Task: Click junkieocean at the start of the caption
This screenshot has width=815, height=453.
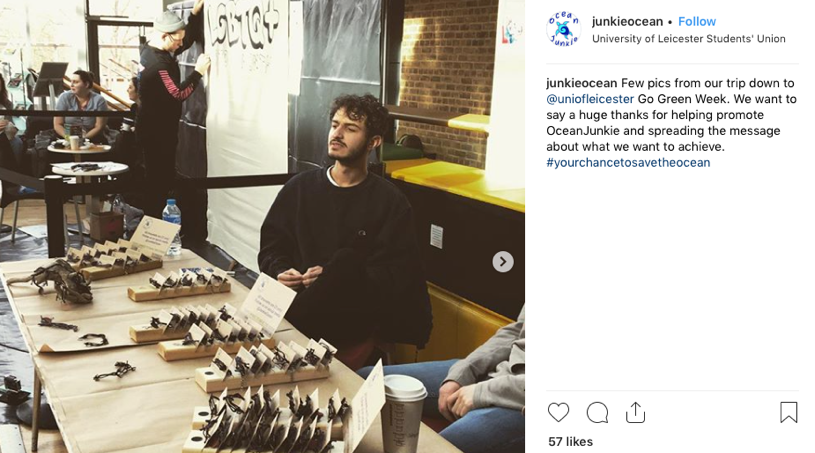Action: pyautogui.click(x=582, y=83)
